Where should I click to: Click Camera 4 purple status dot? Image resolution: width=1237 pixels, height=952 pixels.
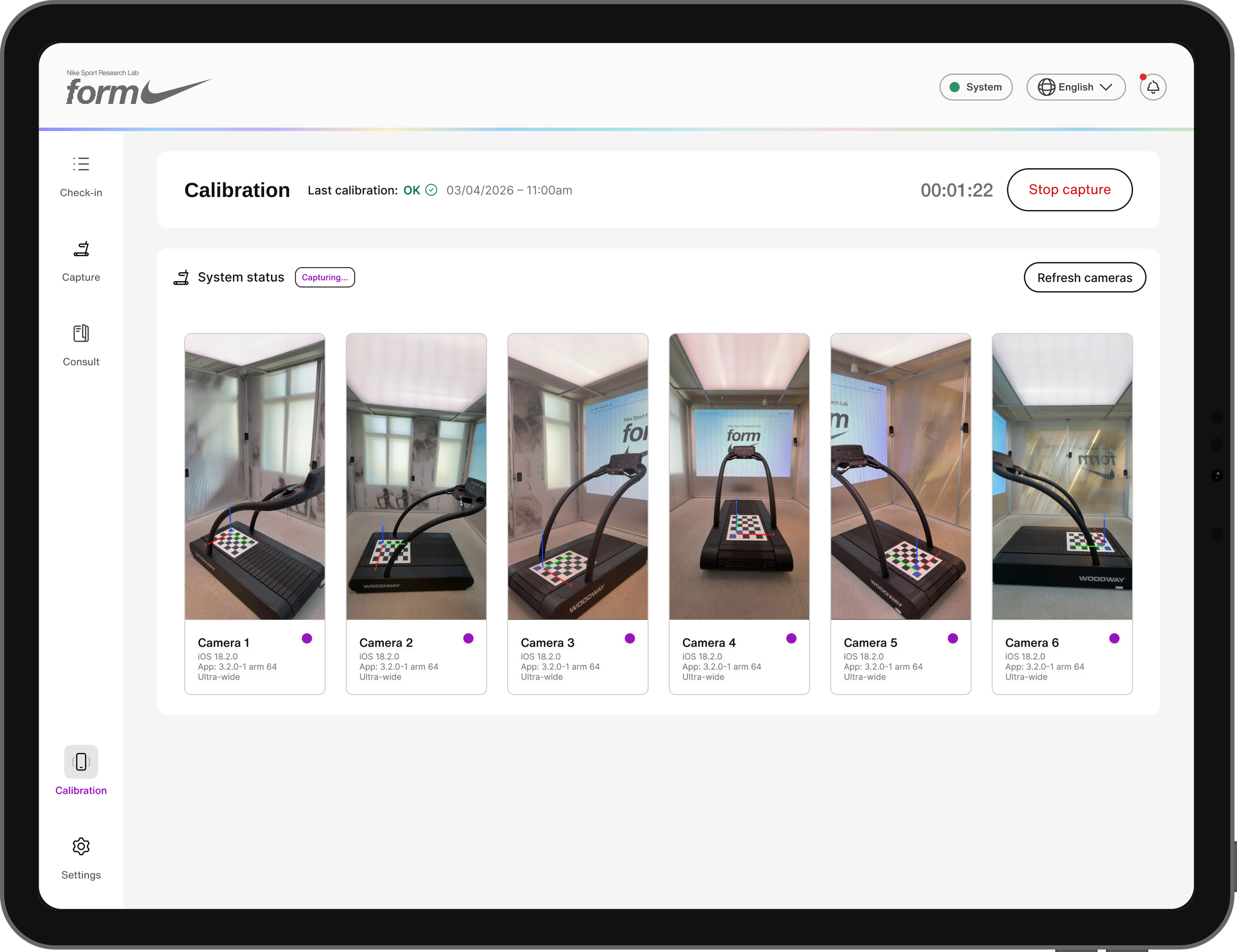(x=791, y=639)
